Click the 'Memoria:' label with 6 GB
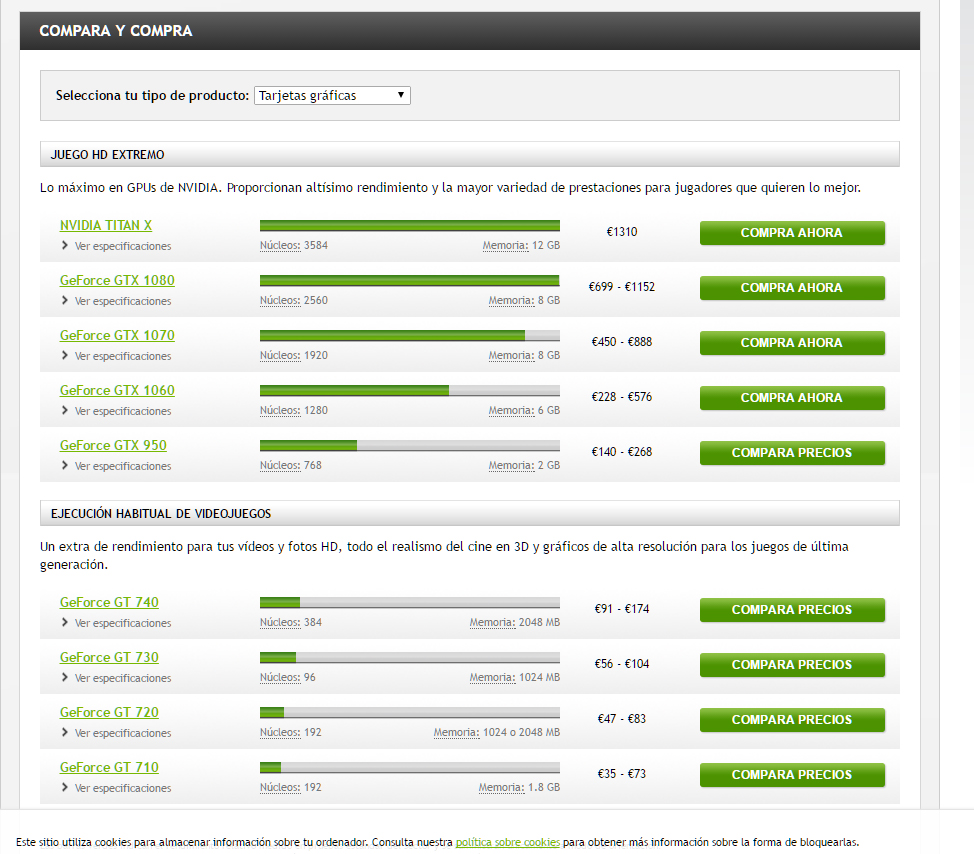Screen dimensions: 974x854 [511, 410]
